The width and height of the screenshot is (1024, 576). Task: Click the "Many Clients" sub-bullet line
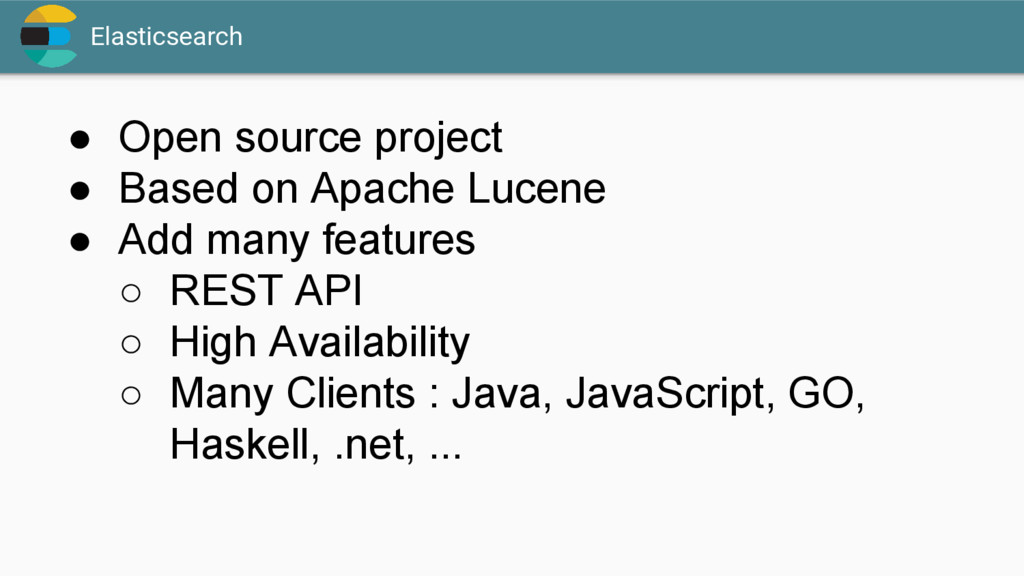[517, 394]
